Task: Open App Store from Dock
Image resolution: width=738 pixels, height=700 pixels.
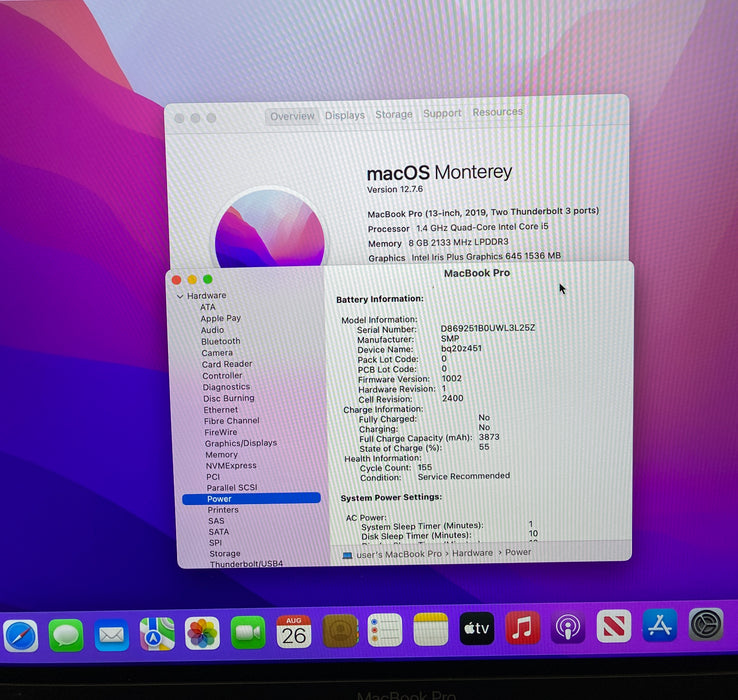Action: click(x=660, y=625)
